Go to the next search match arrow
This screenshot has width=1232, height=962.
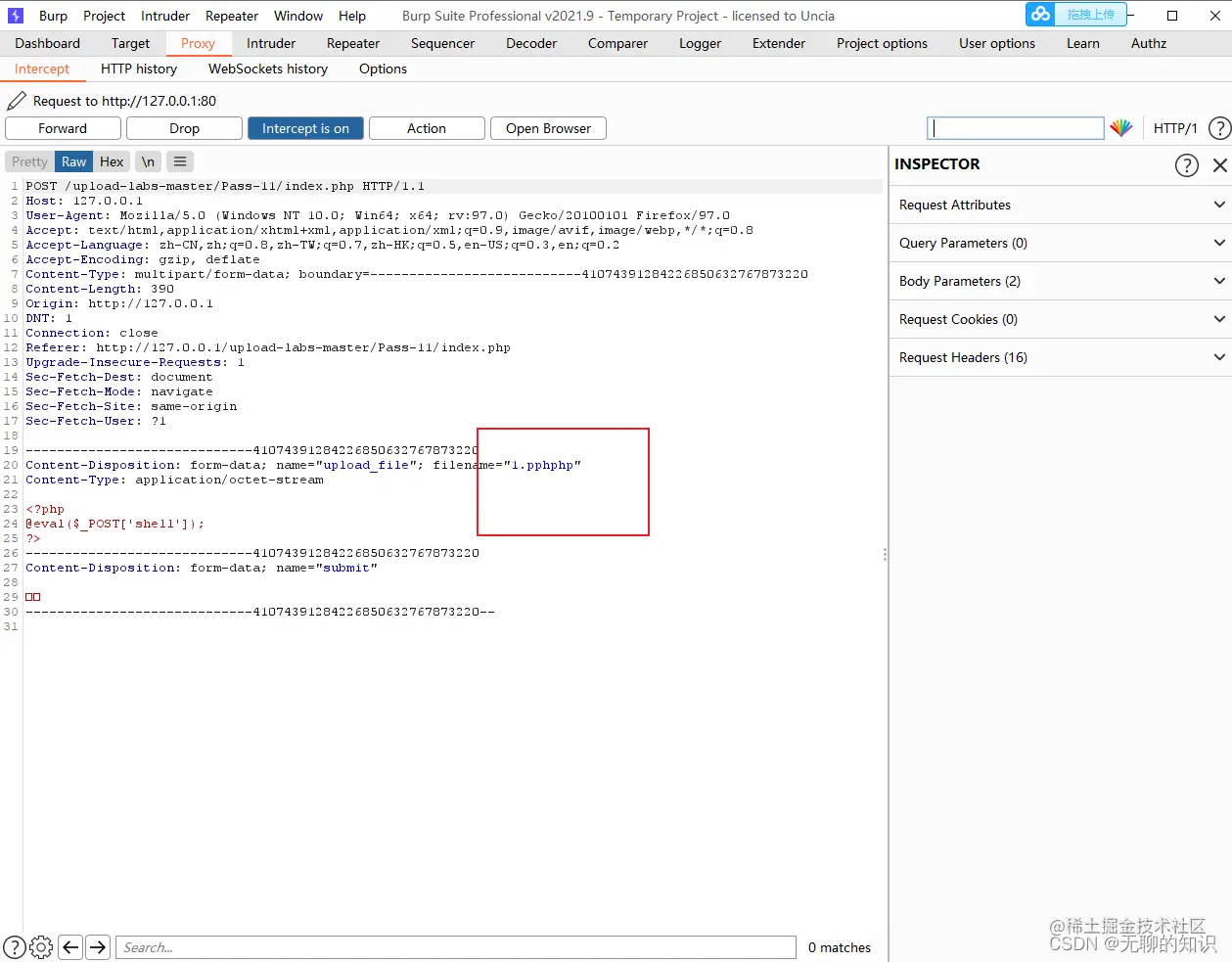pos(98,946)
